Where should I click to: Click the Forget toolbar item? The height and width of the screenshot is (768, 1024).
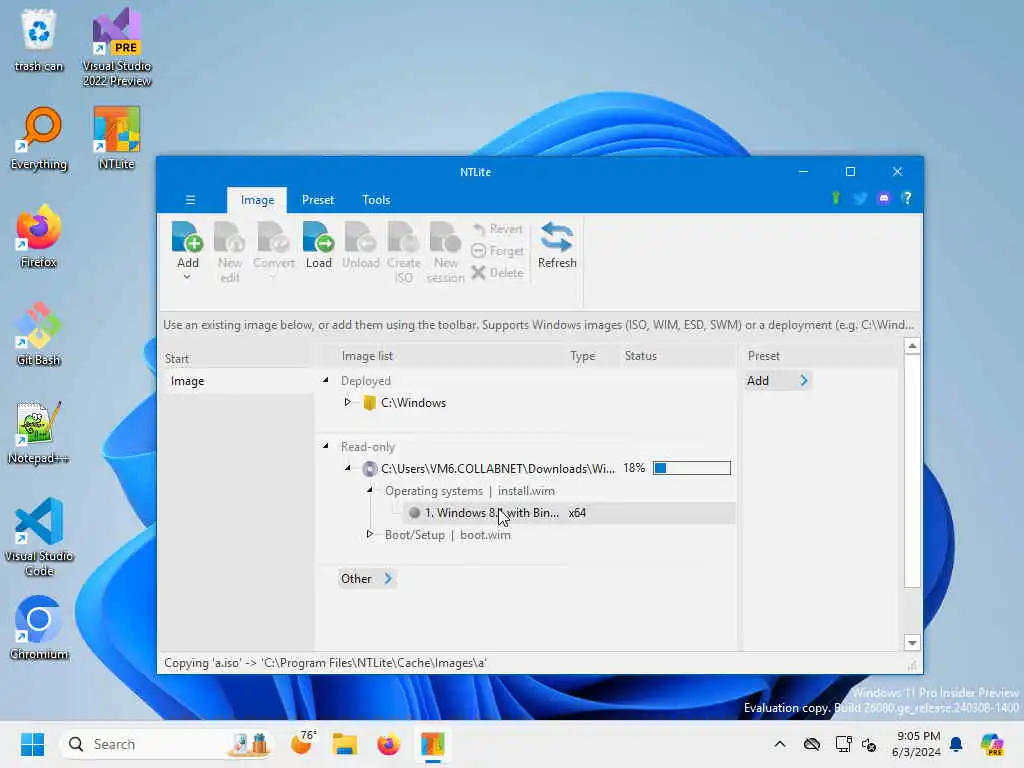498,251
